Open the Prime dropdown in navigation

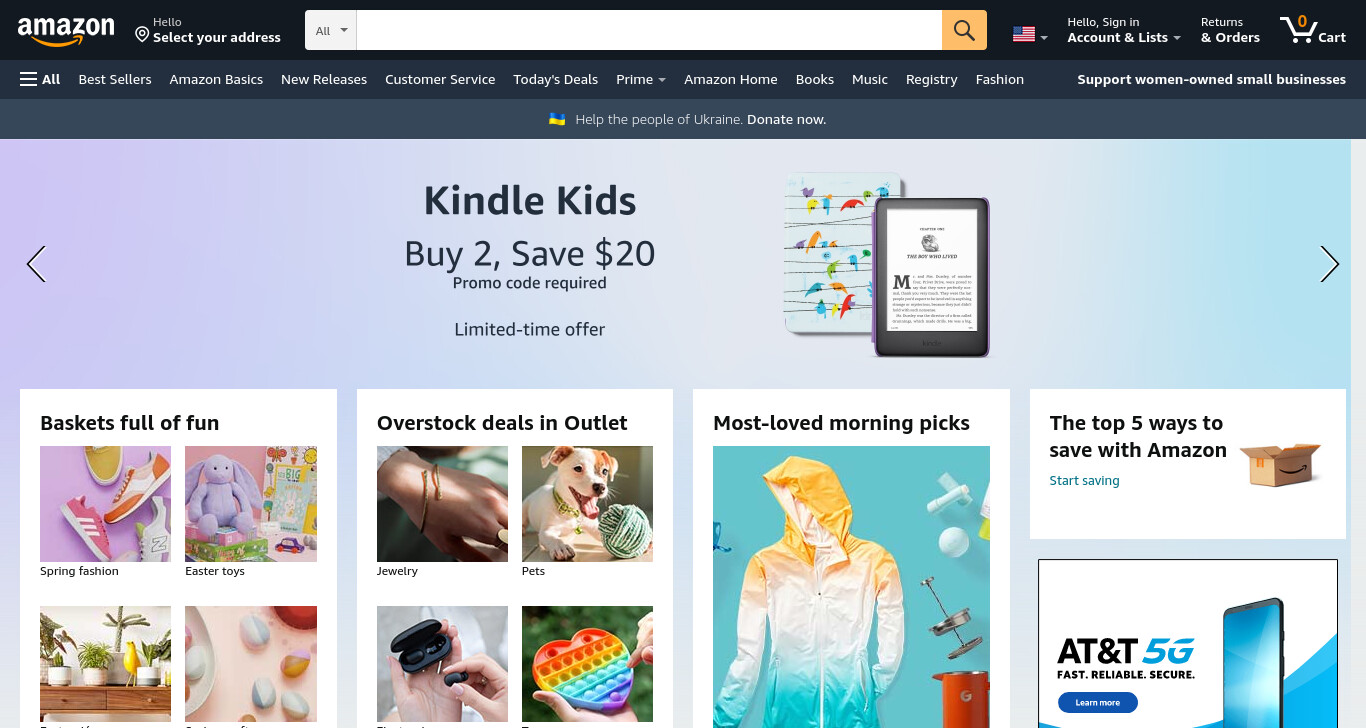641,79
